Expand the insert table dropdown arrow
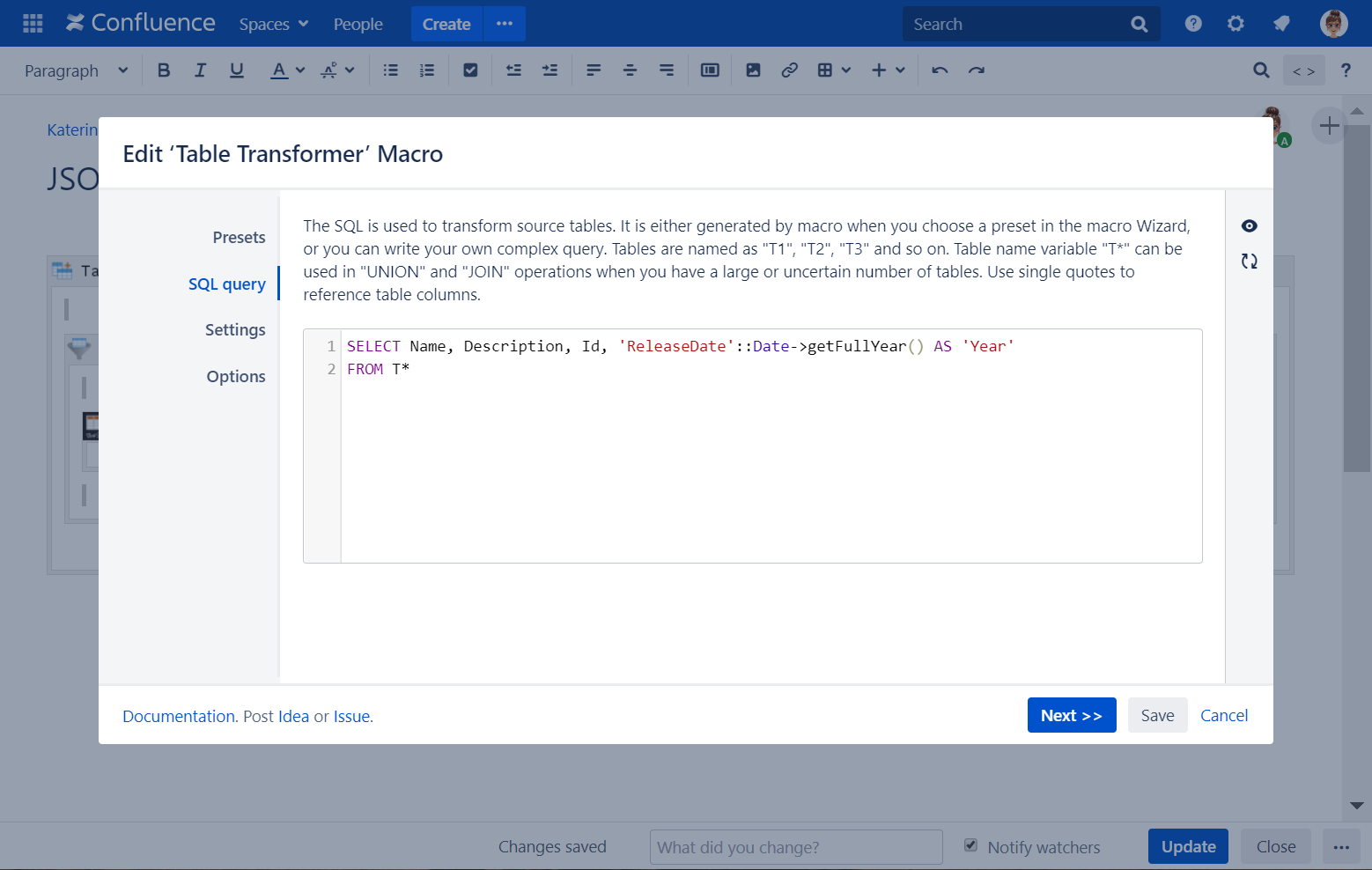This screenshot has height=870, width=1372. pyautogui.click(x=846, y=70)
